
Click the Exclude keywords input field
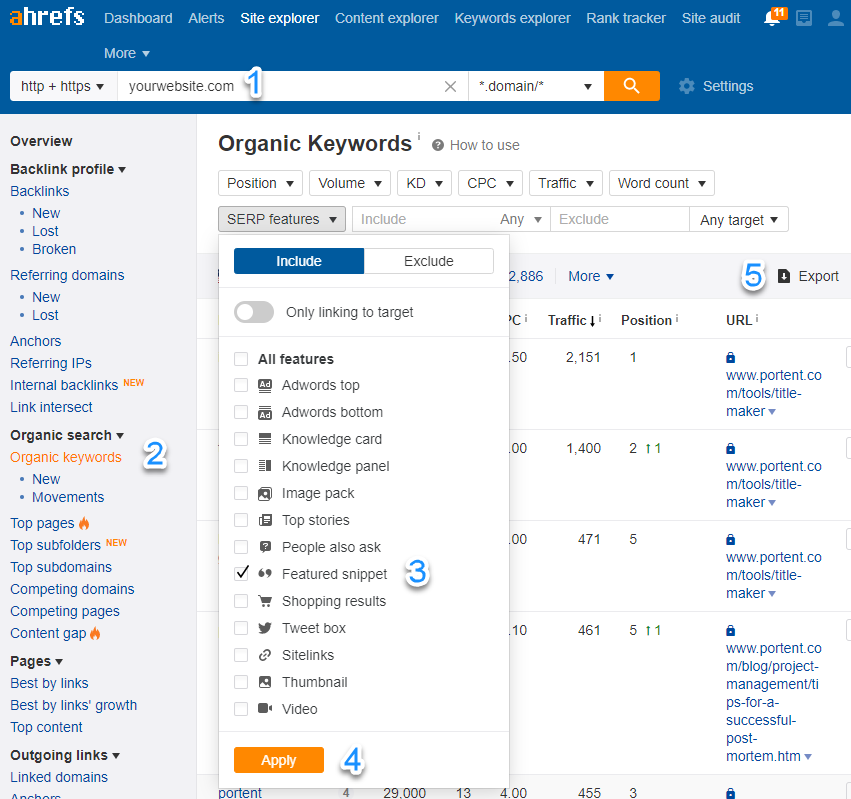point(620,219)
